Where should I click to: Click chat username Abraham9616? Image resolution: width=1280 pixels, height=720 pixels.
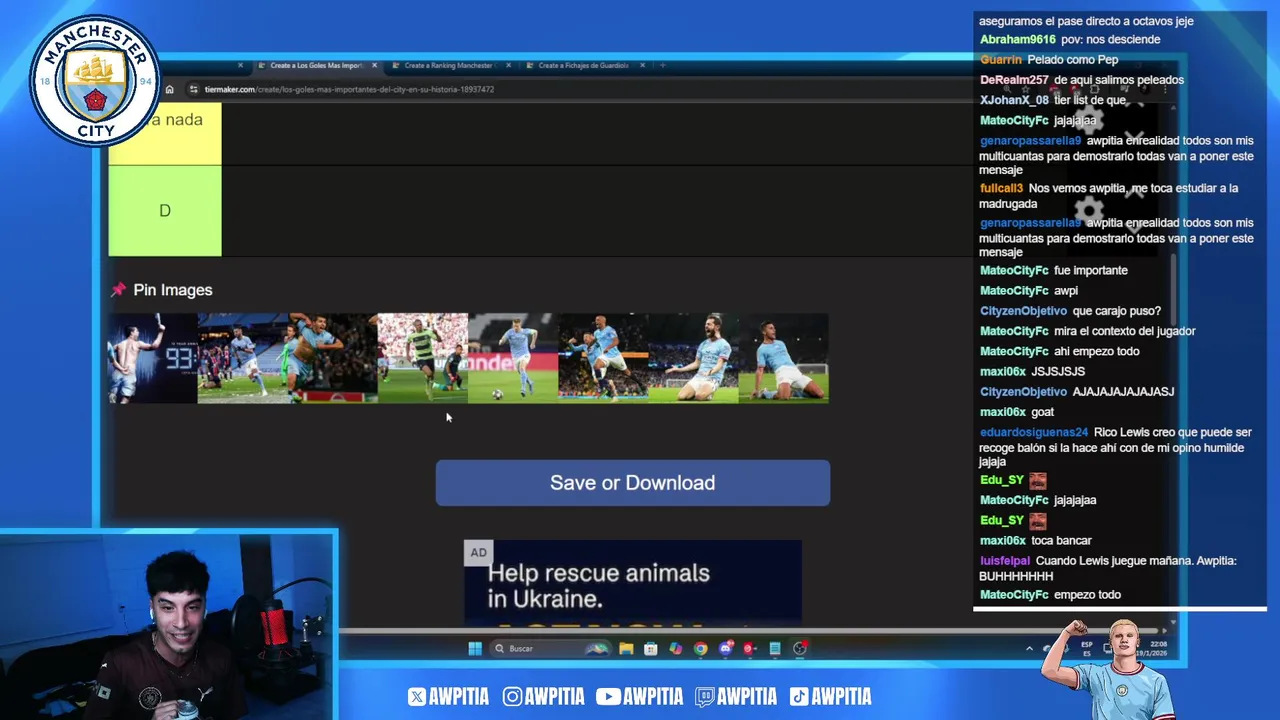click(x=1017, y=40)
